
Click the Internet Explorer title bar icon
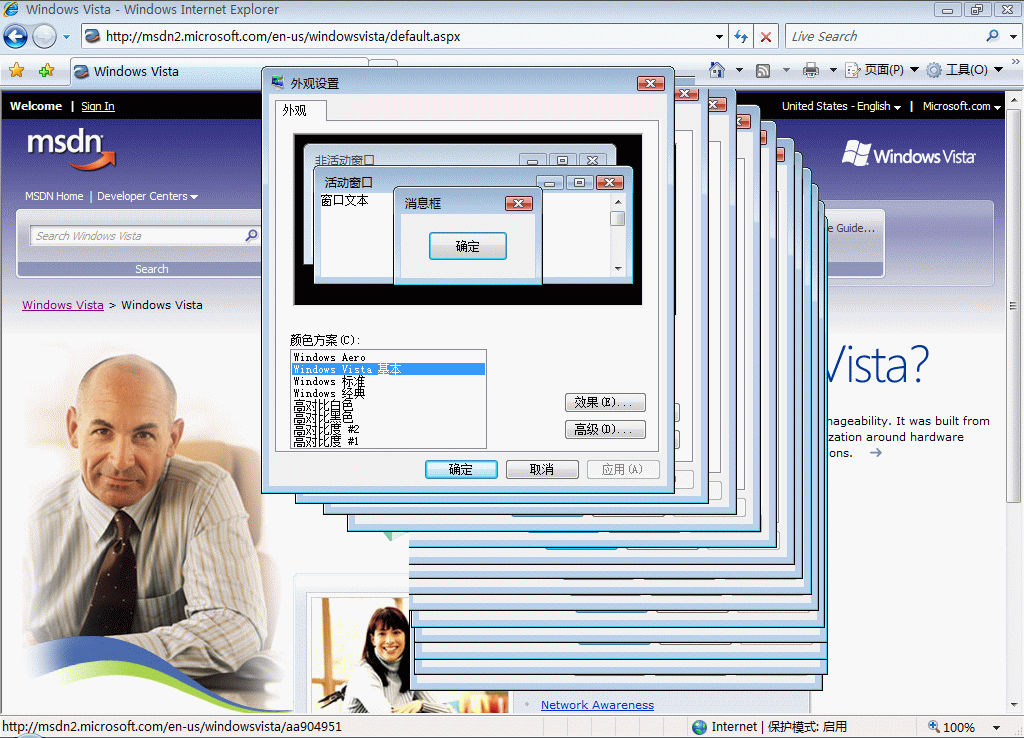click(12, 9)
